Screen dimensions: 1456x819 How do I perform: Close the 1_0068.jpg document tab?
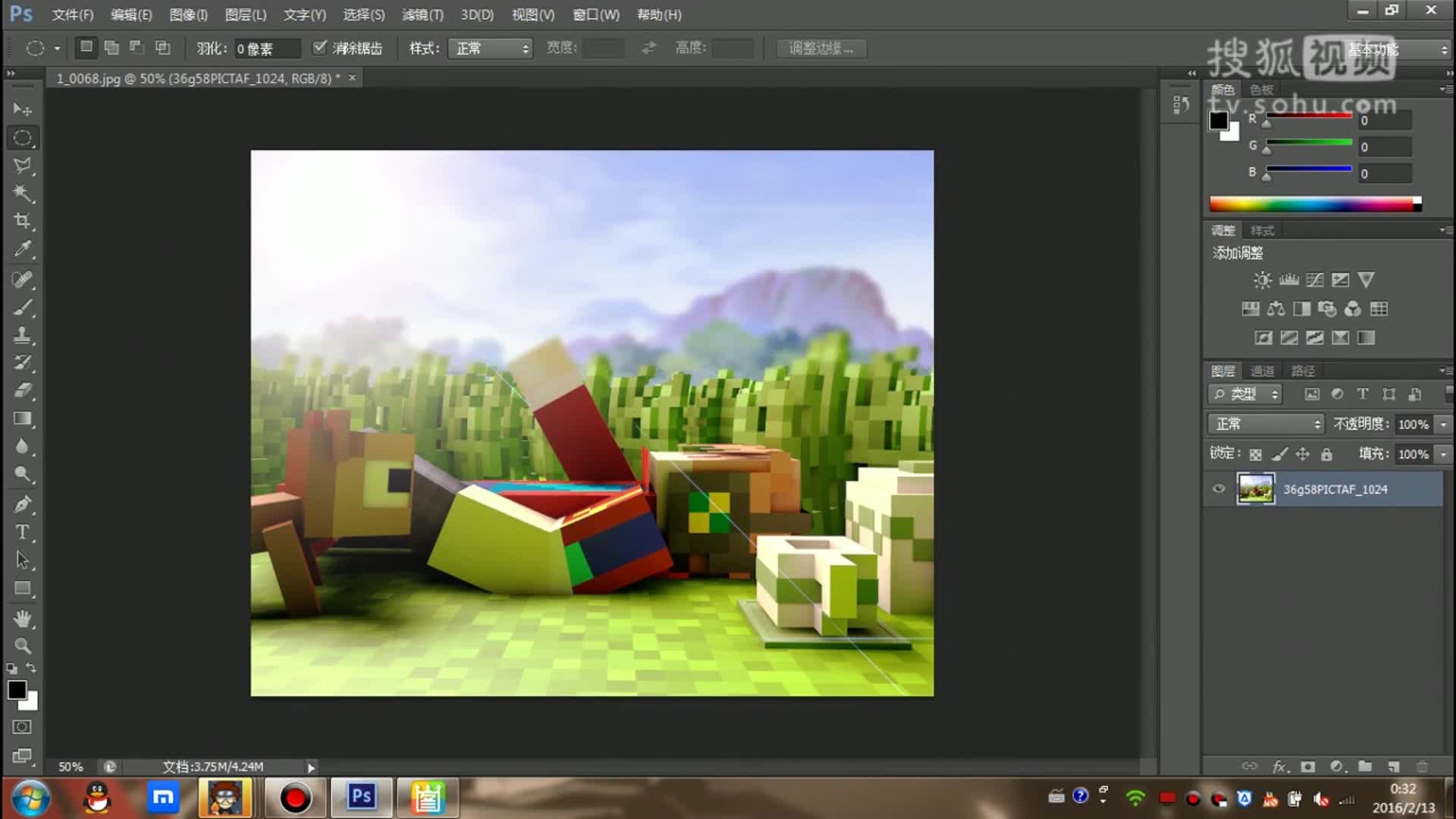point(352,77)
